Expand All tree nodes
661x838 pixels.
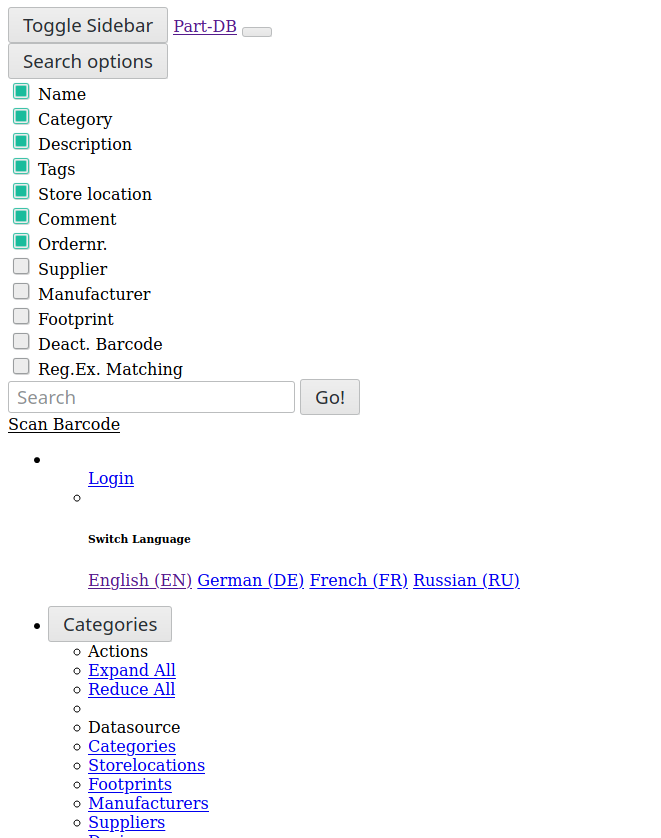click(132, 670)
